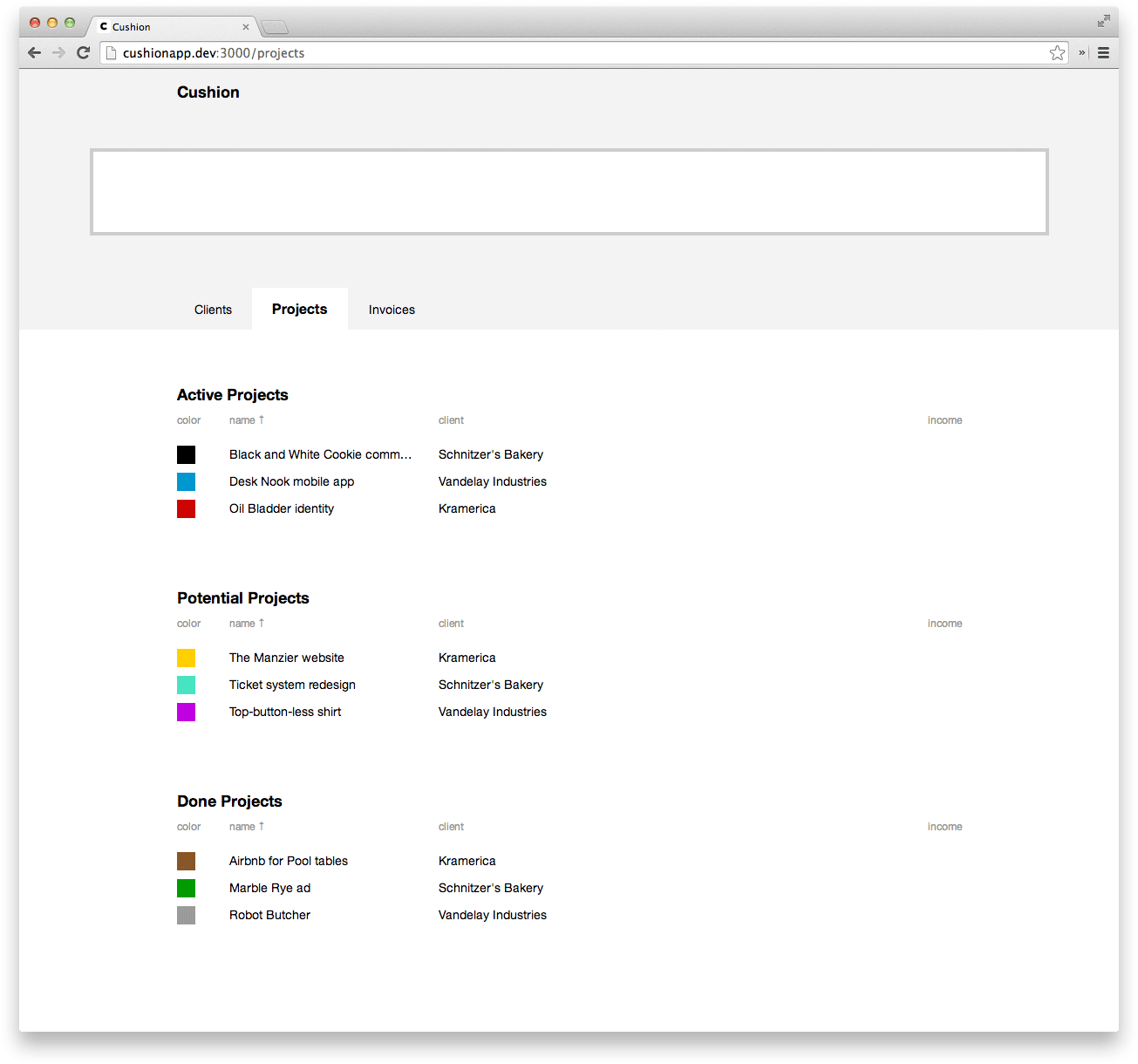Sort Done Projects by name

(247, 827)
